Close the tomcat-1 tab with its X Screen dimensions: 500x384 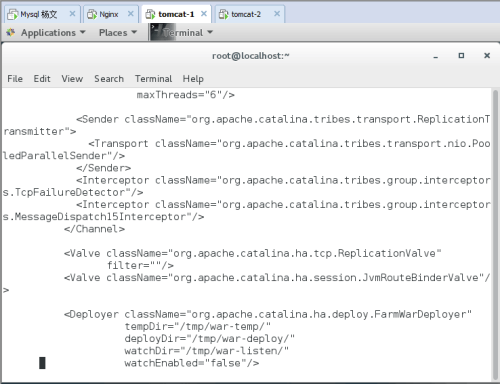coord(204,14)
